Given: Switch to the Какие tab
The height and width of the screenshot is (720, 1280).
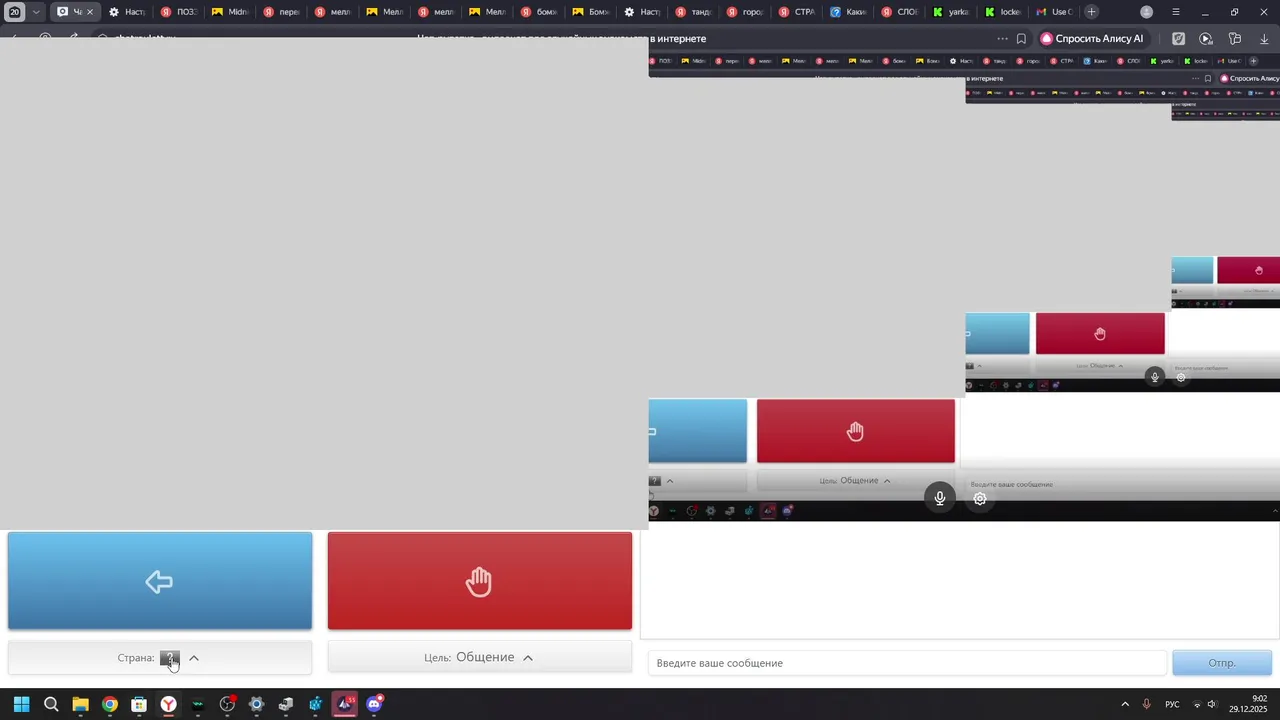Looking at the screenshot, I should tap(847, 12).
